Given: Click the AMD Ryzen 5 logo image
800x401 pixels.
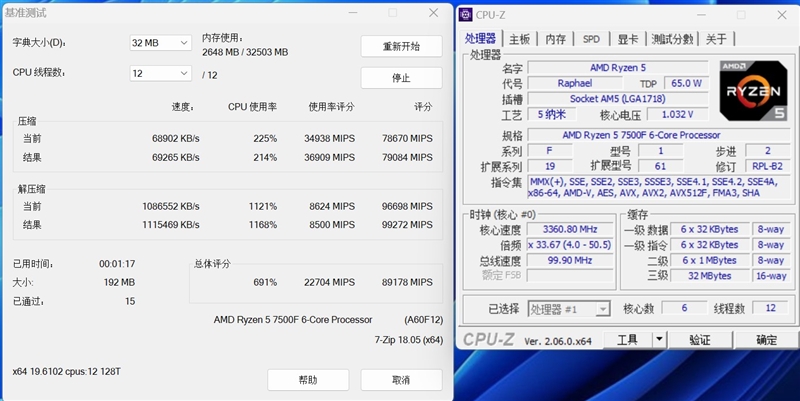Looking at the screenshot, I should (753, 90).
